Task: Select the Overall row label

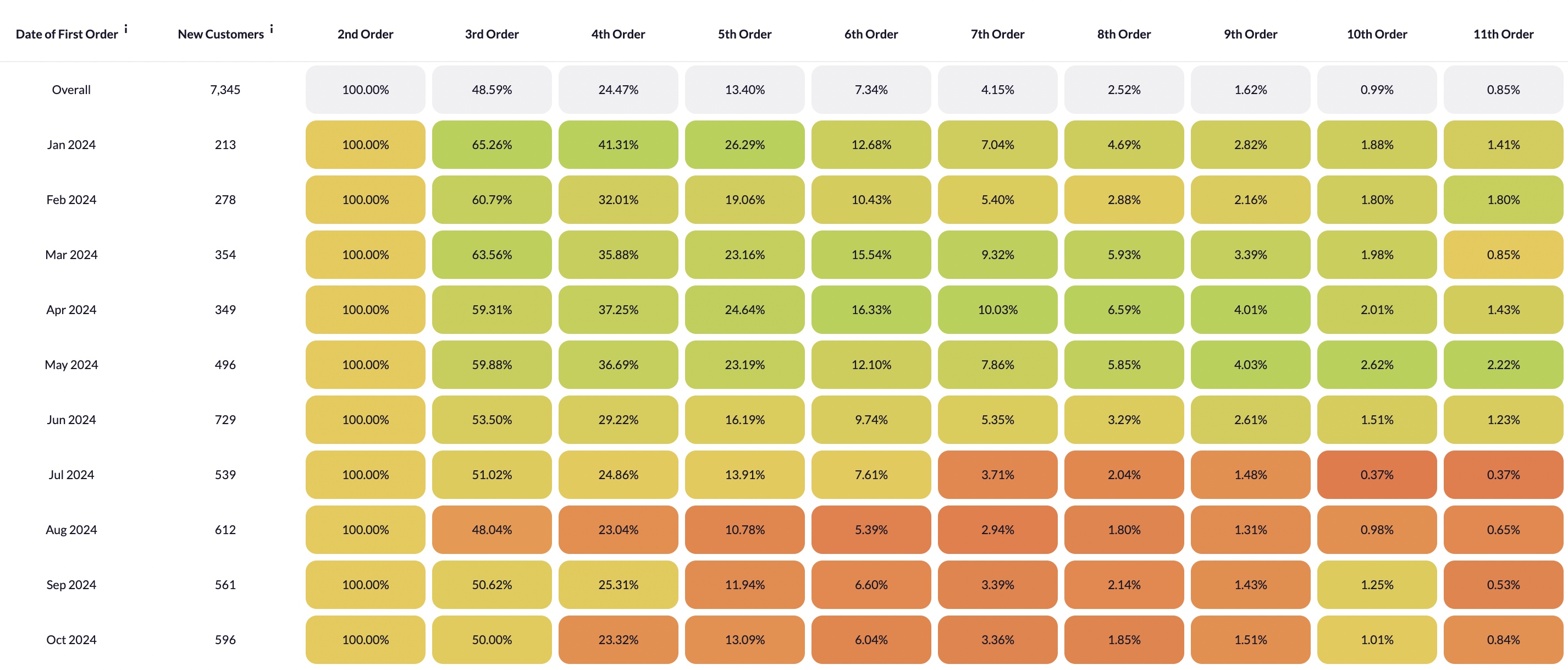Action: point(71,90)
